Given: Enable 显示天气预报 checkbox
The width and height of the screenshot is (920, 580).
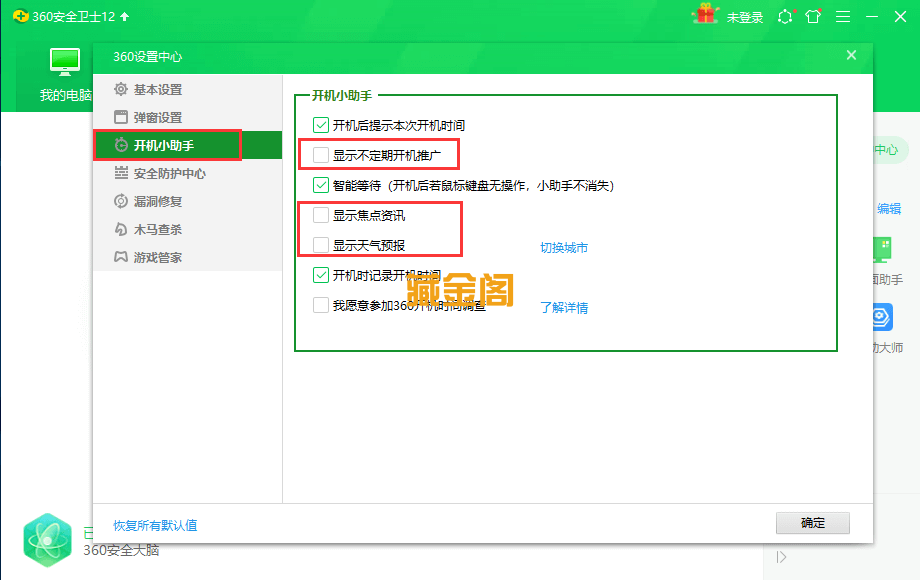Looking at the screenshot, I should coord(321,241).
